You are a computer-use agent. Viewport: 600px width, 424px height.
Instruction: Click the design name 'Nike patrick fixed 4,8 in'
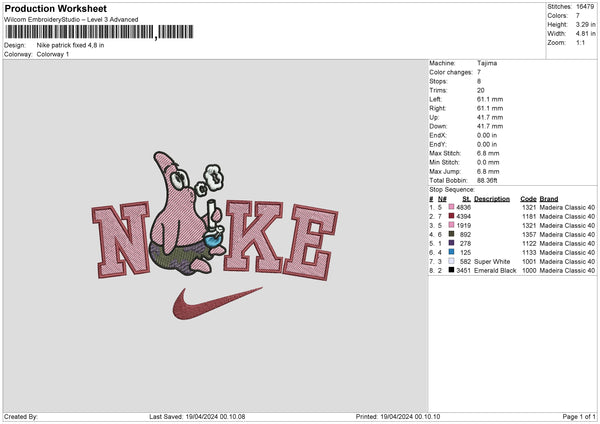70,45
